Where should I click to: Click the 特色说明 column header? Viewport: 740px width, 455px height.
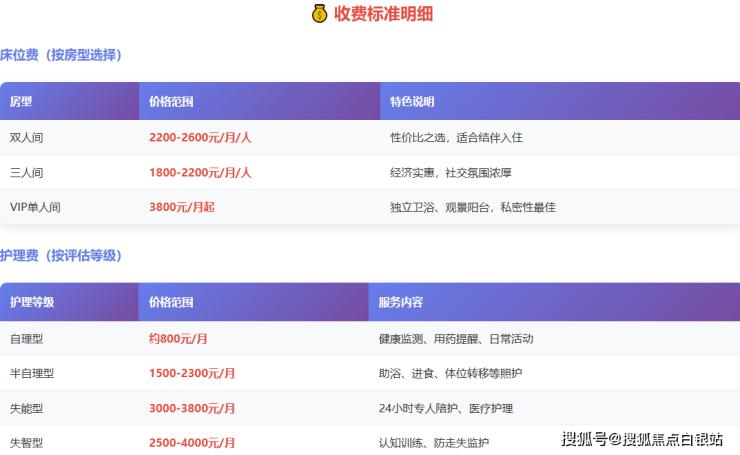[x=412, y=102]
